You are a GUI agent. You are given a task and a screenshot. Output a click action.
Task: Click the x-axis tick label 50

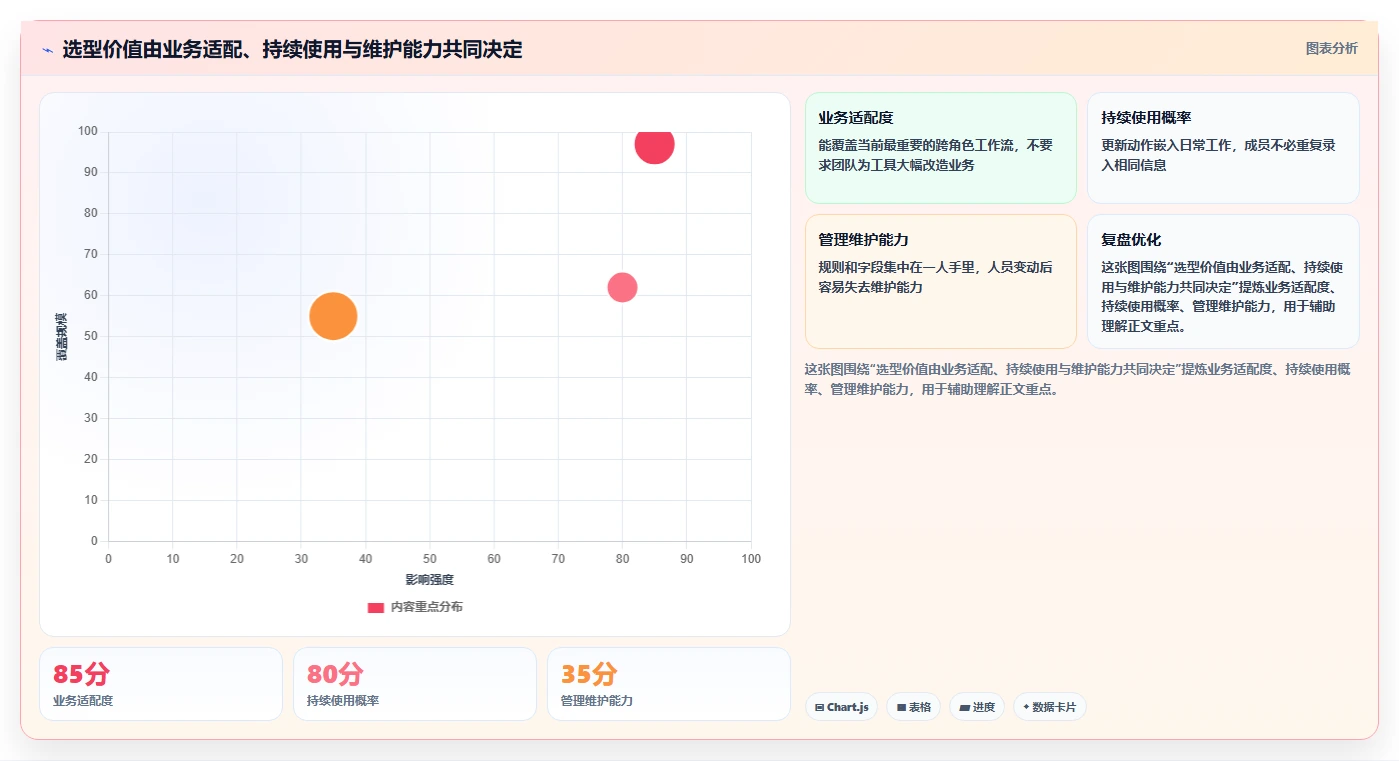(x=429, y=558)
